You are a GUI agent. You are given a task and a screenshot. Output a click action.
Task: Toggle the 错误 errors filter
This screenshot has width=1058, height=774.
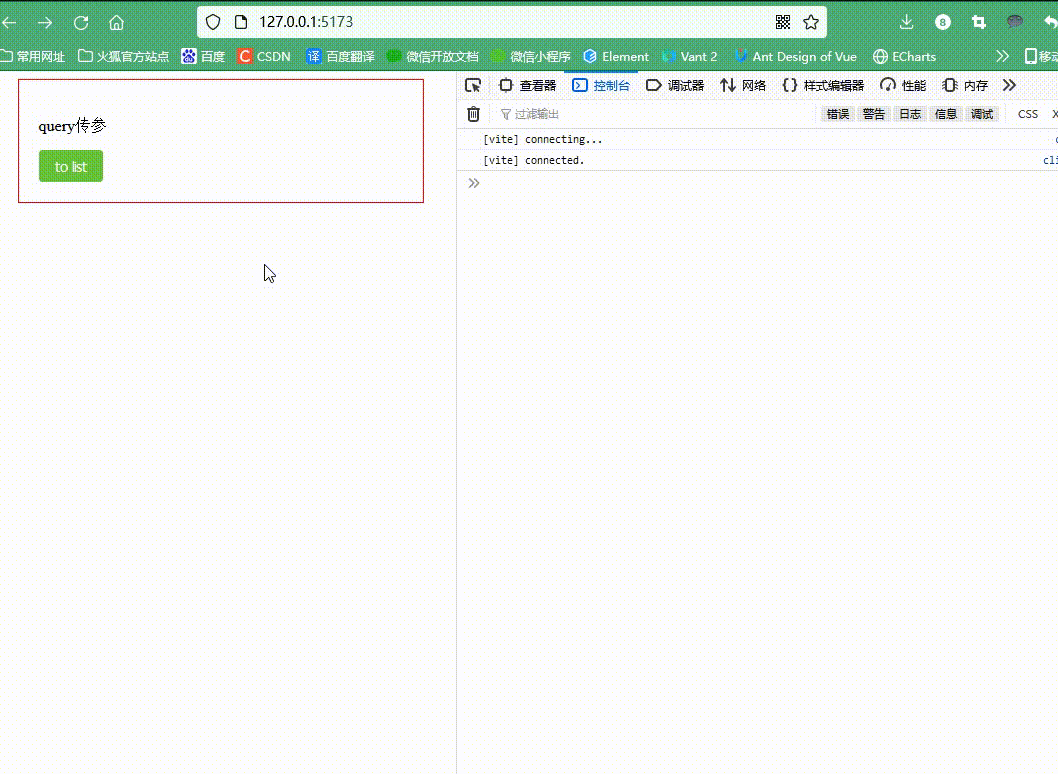pos(837,114)
